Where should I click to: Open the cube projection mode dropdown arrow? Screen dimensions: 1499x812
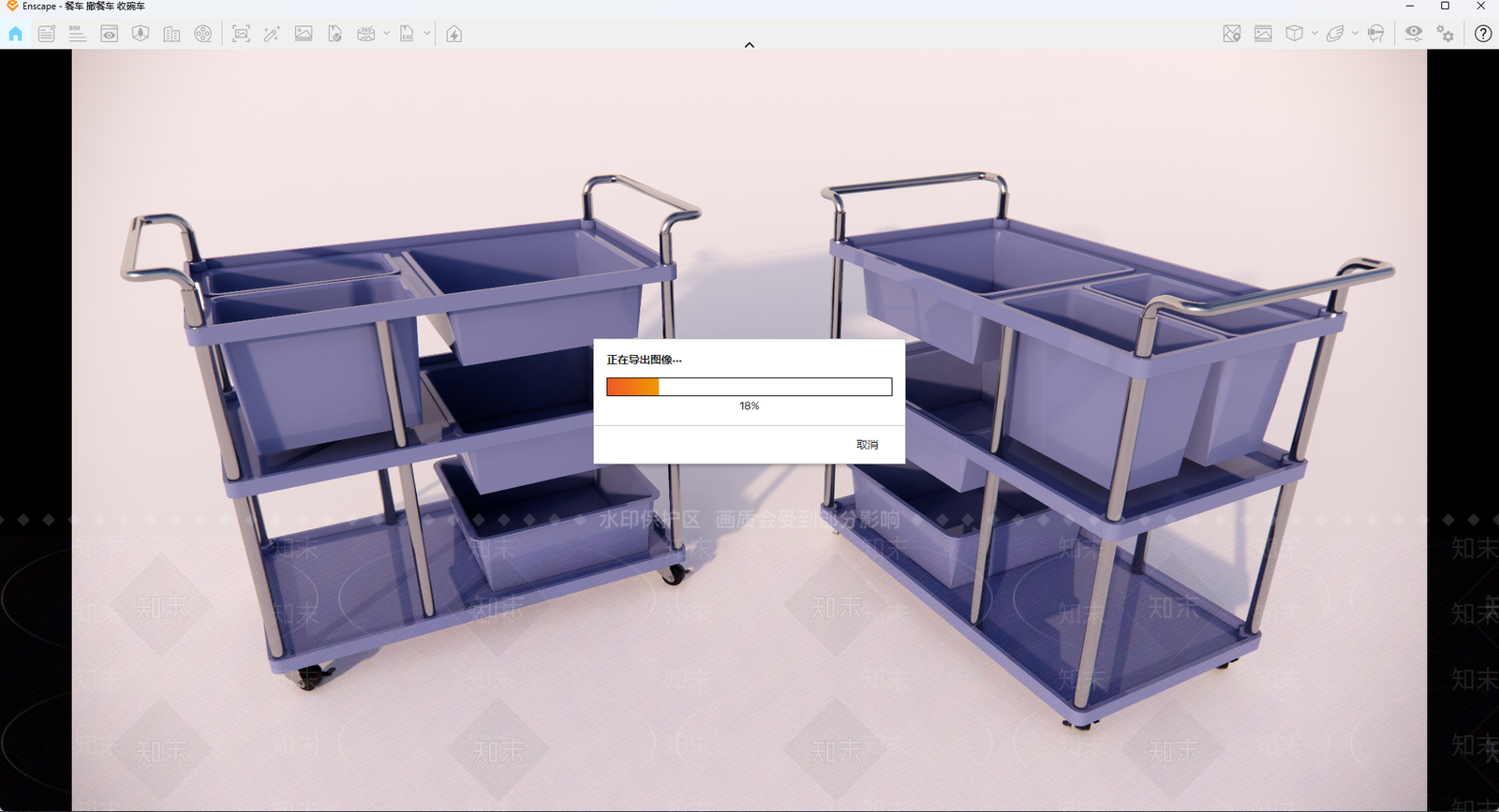(1314, 34)
